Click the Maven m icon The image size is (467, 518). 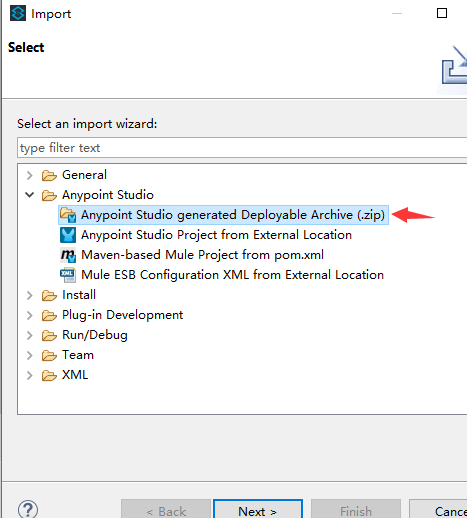pyautogui.click(x=68, y=255)
